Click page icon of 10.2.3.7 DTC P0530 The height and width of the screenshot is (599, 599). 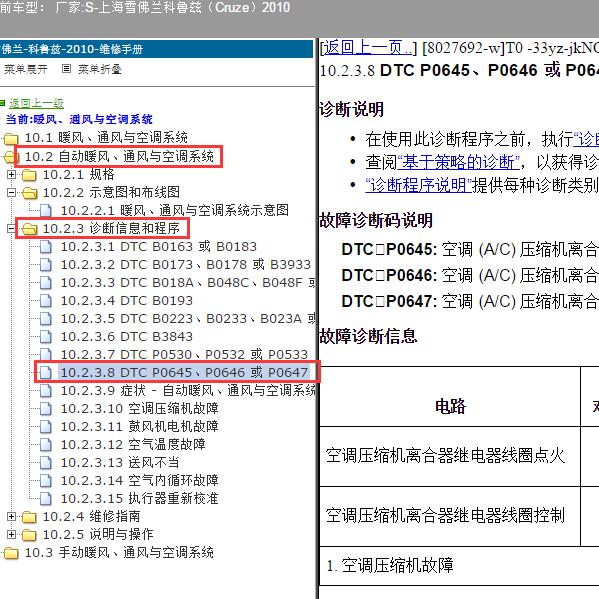pos(46,354)
